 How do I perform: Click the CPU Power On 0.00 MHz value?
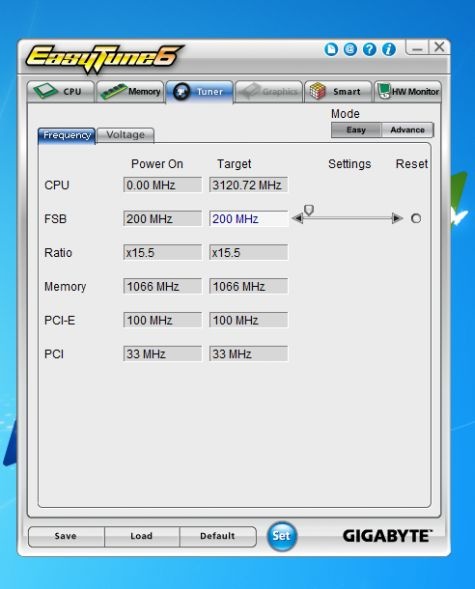point(162,185)
